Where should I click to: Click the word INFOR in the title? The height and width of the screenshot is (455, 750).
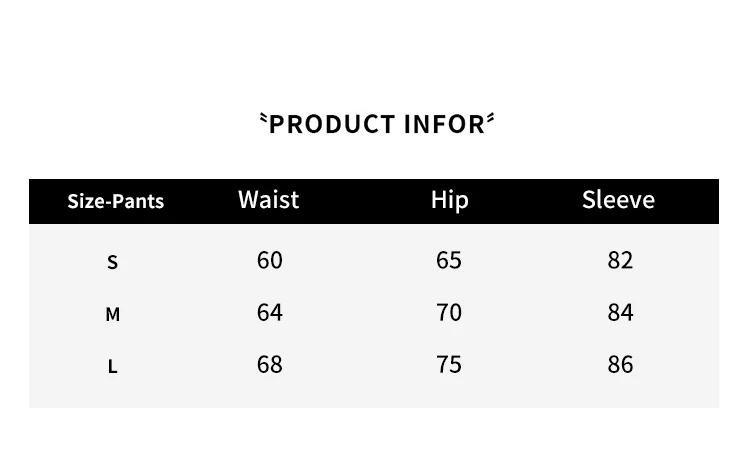tap(444, 125)
